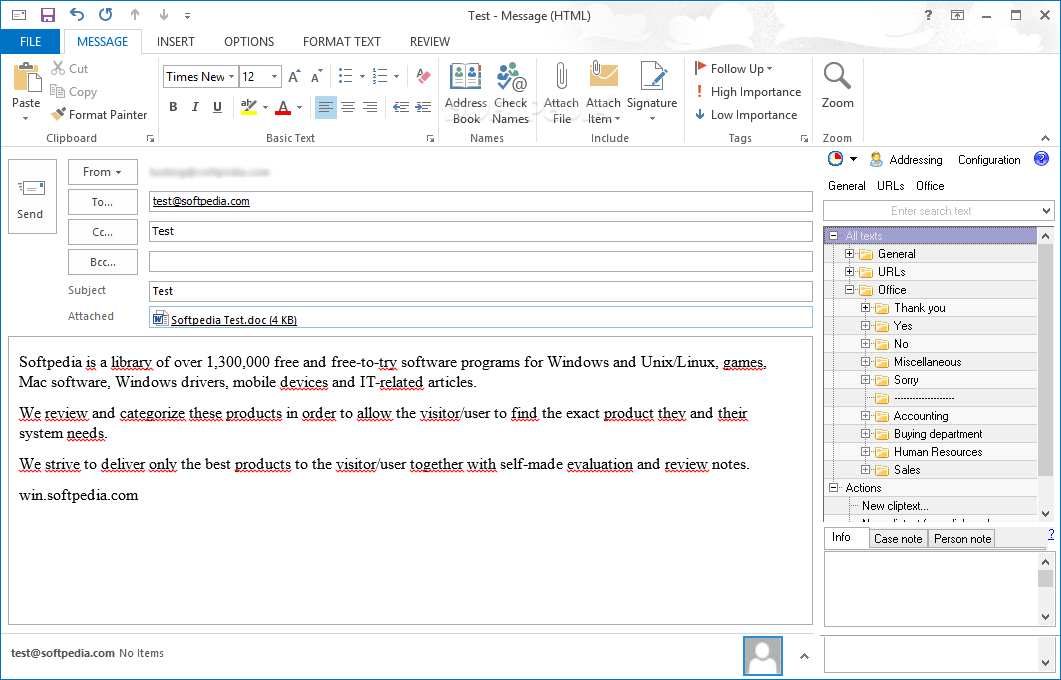This screenshot has width=1061, height=680.
Task: Open the font color picker arrow
Action: click(299, 108)
